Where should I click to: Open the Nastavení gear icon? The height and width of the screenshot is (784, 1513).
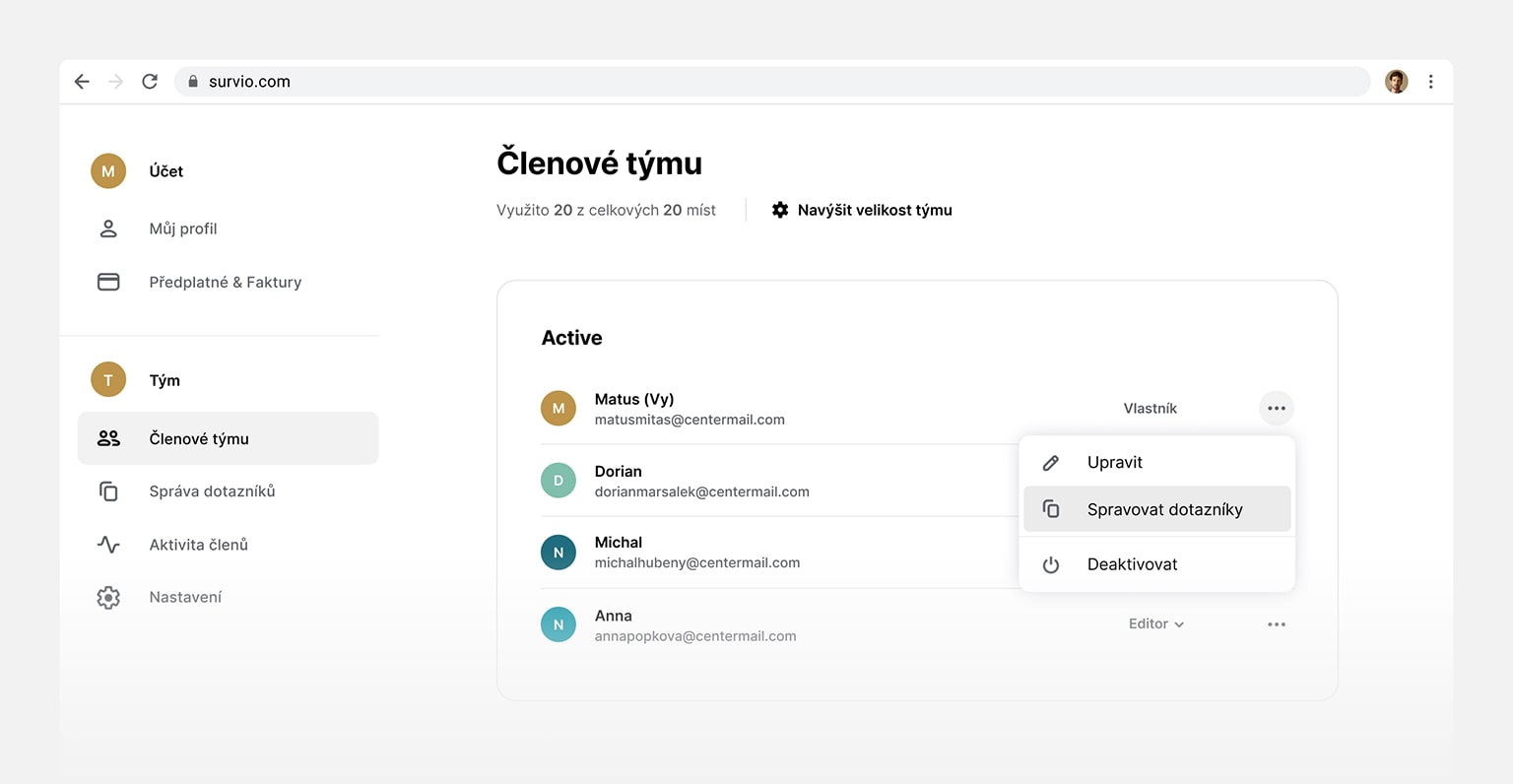tap(108, 596)
